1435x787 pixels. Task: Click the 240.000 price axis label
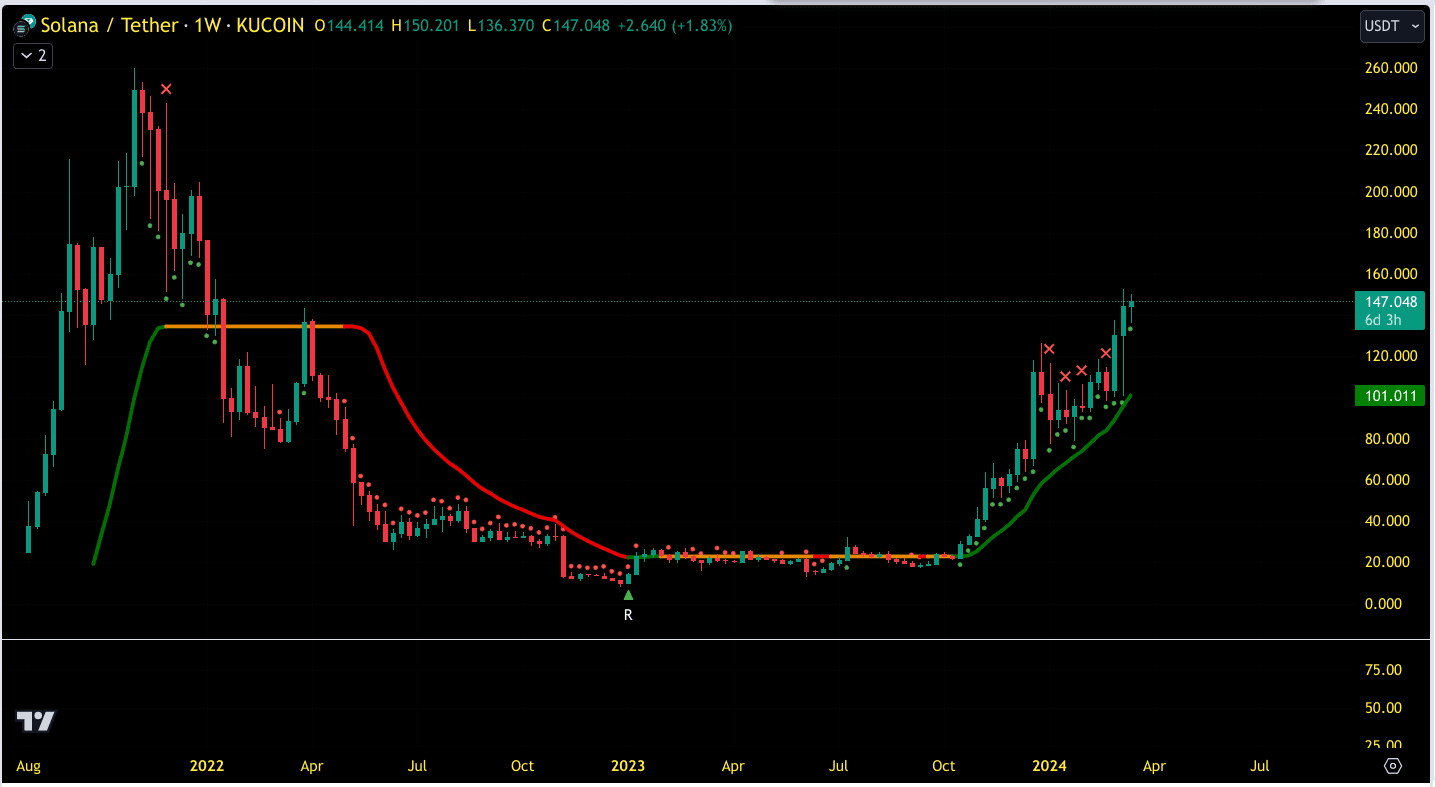(x=1391, y=109)
